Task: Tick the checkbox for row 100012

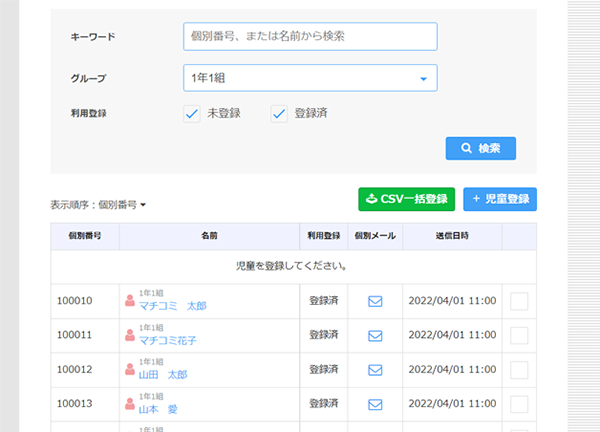Action: tap(519, 370)
